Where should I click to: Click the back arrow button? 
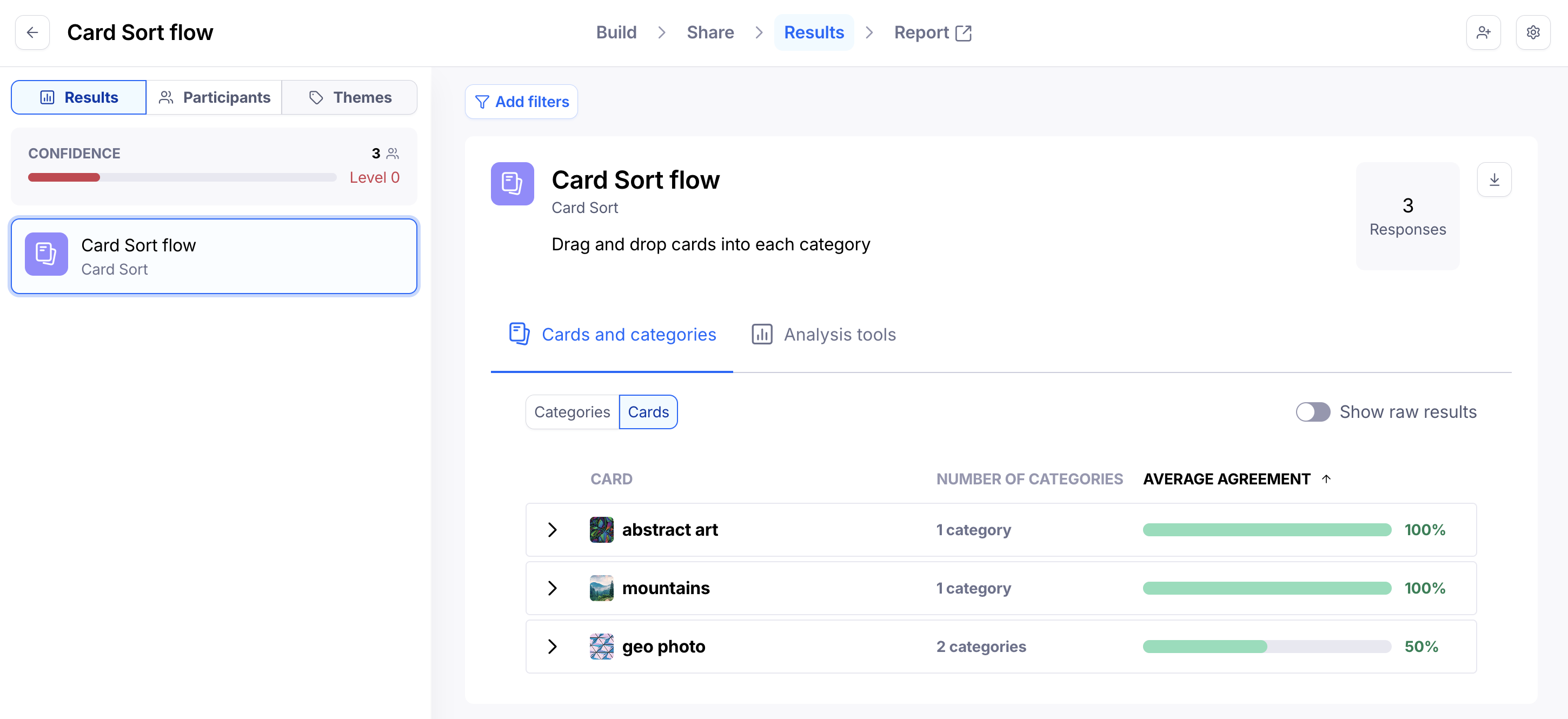pos(32,32)
